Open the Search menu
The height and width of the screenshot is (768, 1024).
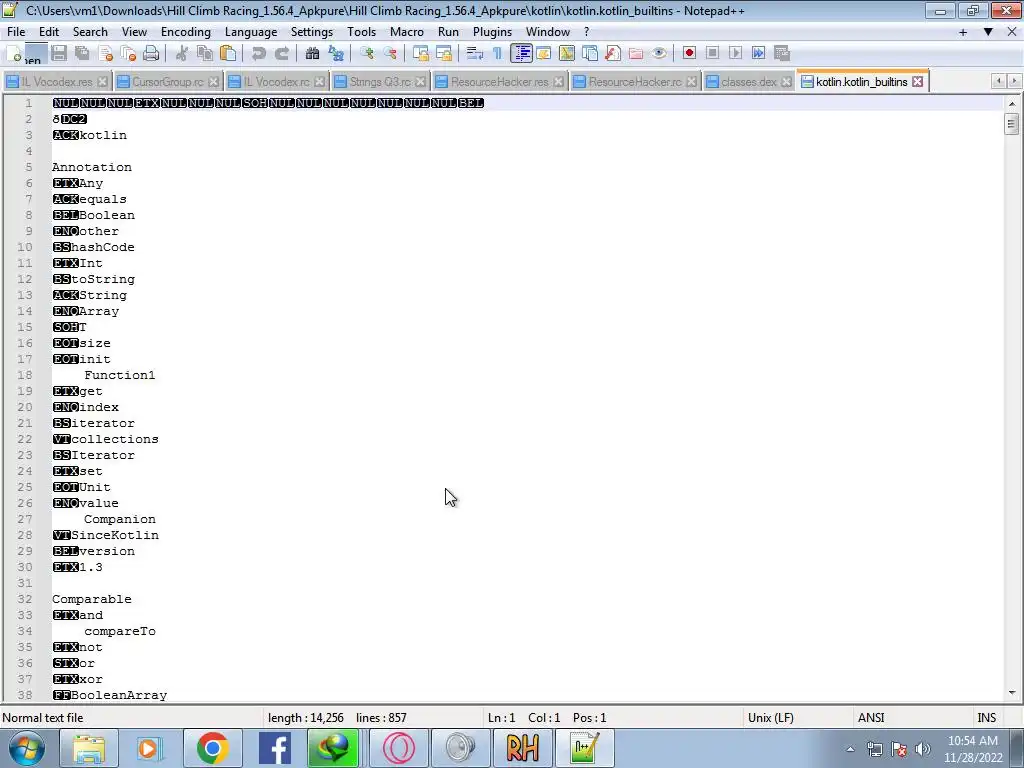point(90,32)
